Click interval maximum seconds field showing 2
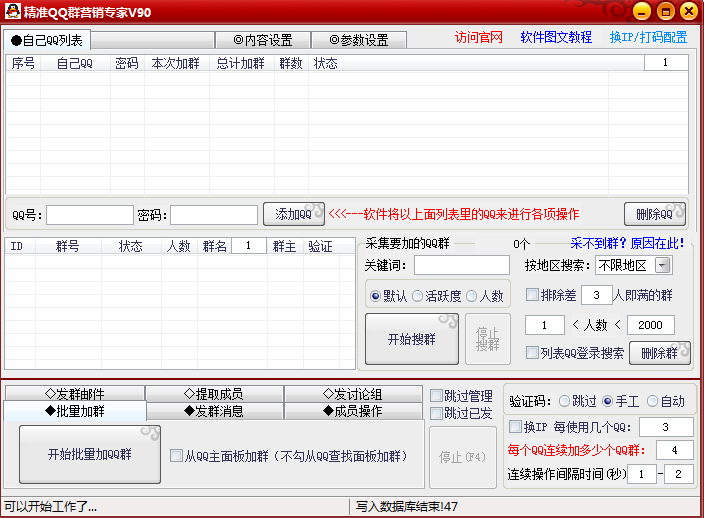704x518 pixels. (x=678, y=474)
